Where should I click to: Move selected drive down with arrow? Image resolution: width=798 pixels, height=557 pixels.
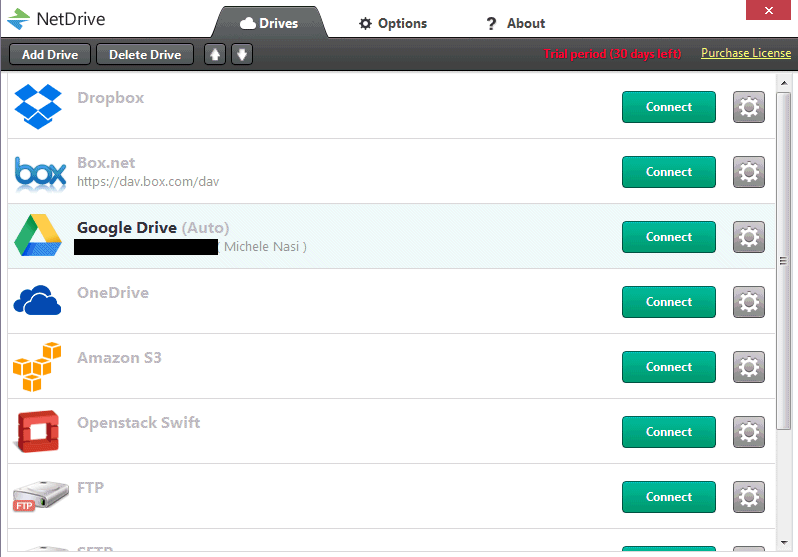point(242,54)
